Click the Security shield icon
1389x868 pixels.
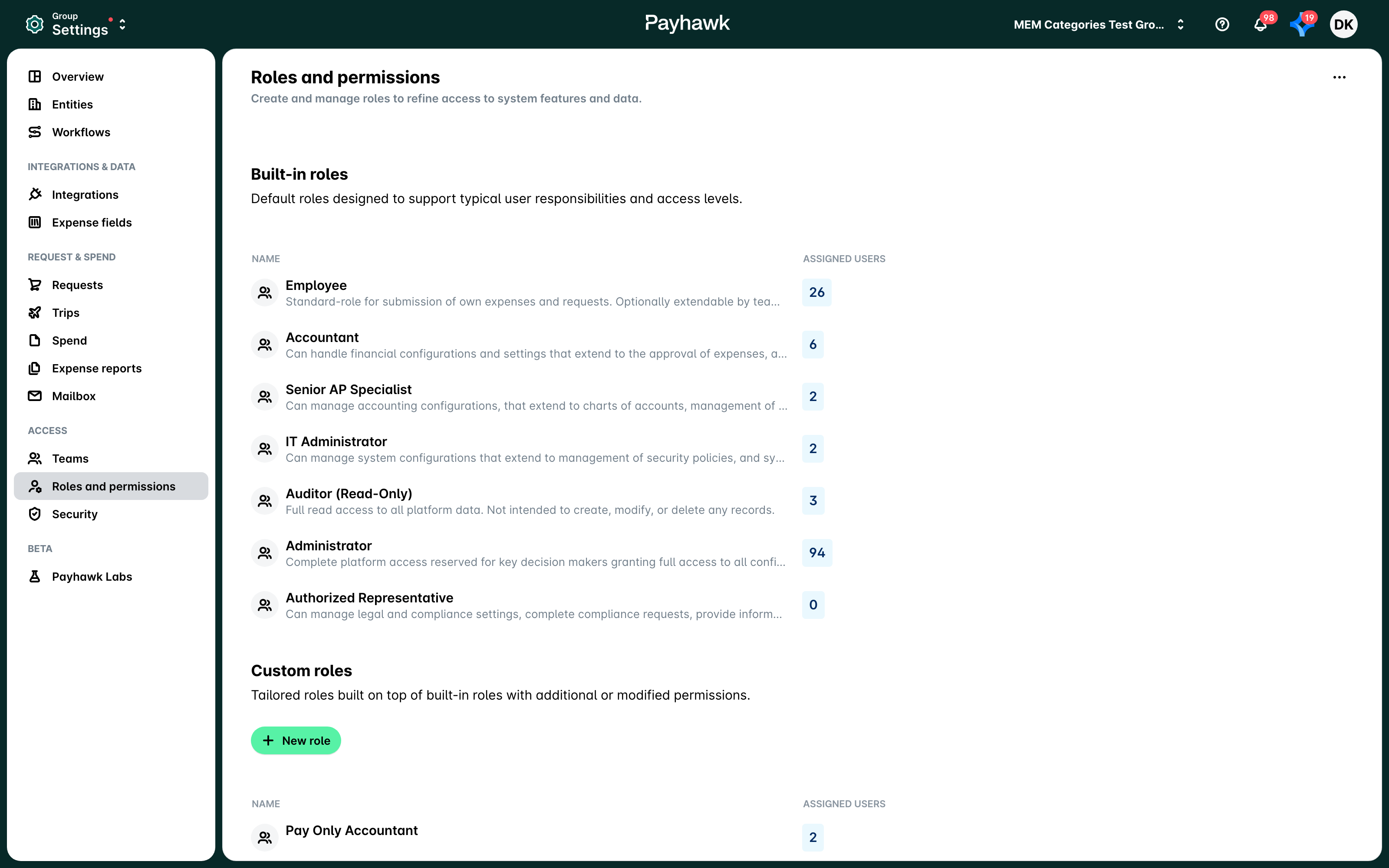pyautogui.click(x=35, y=514)
